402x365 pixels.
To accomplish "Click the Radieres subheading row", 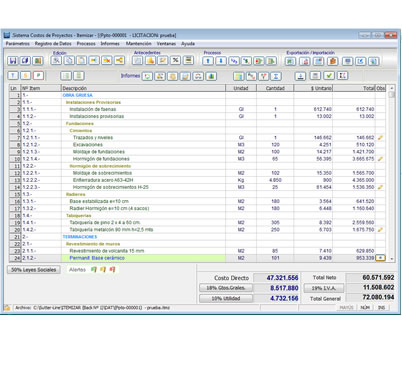I will pyautogui.click(x=197, y=194).
